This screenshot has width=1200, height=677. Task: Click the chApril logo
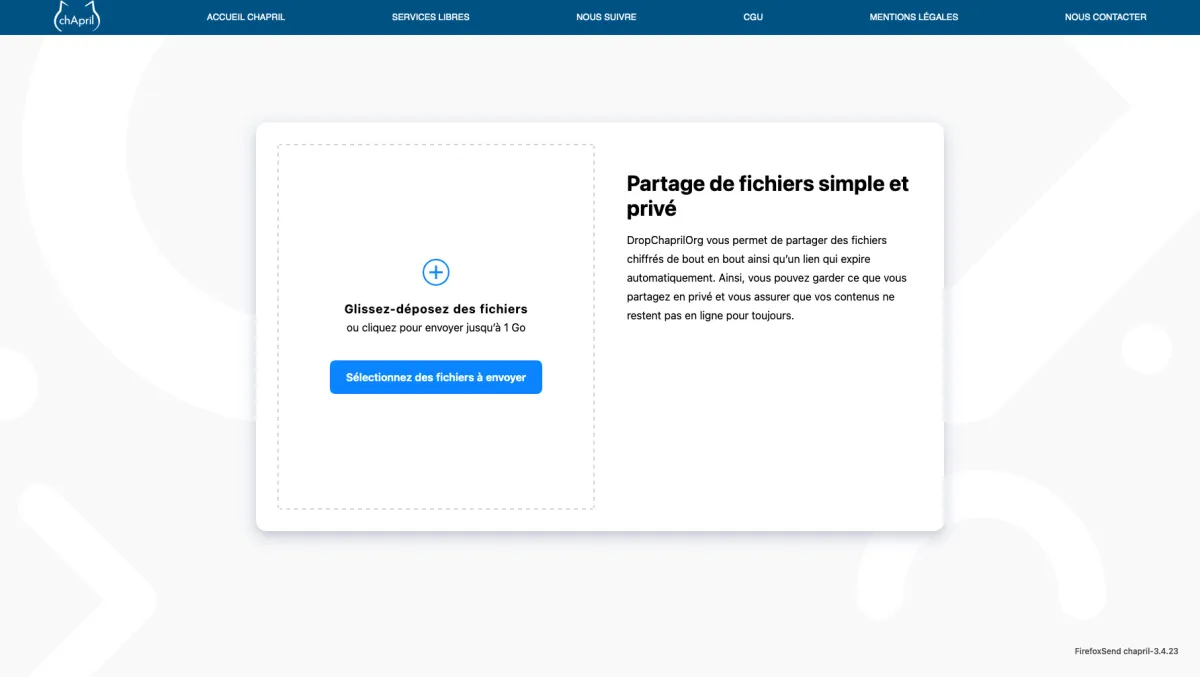77,17
